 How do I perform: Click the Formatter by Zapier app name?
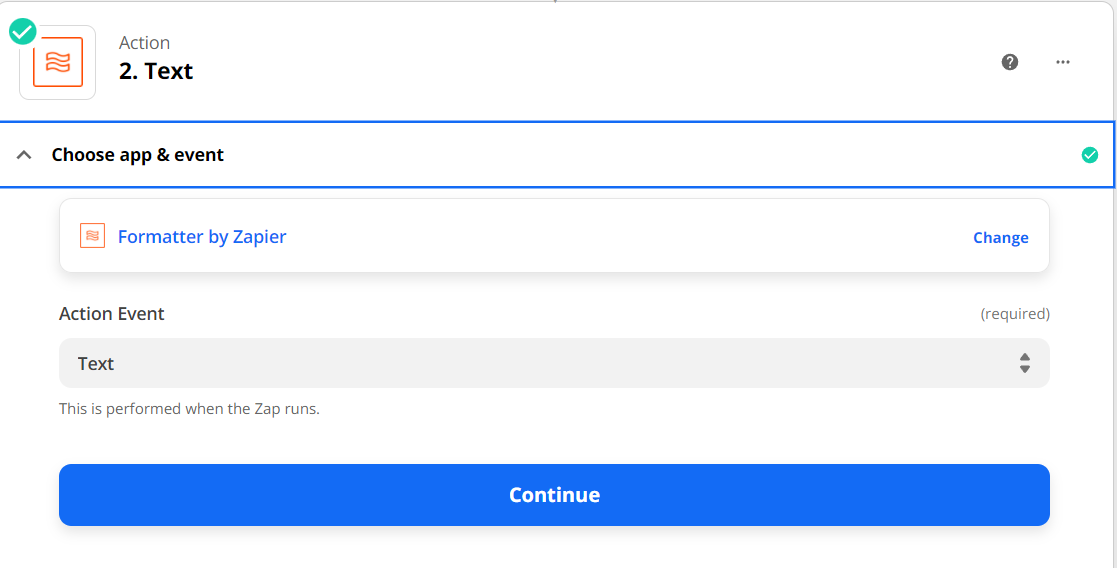pos(202,237)
